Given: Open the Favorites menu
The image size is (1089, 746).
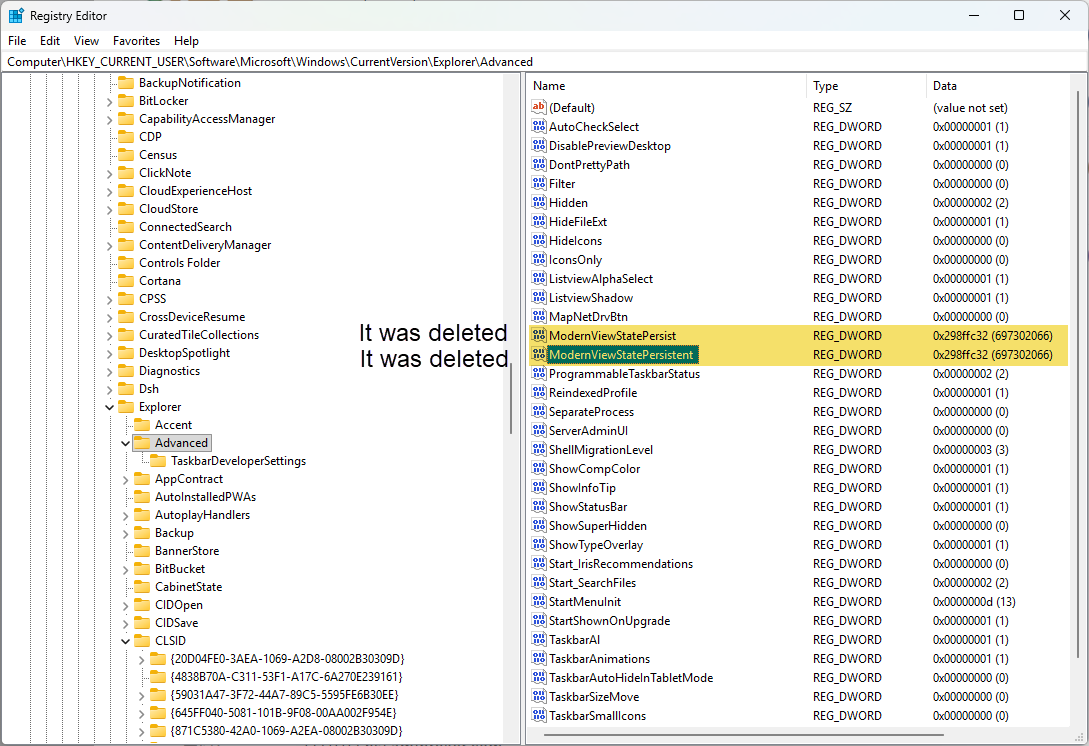Looking at the screenshot, I should pos(136,41).
